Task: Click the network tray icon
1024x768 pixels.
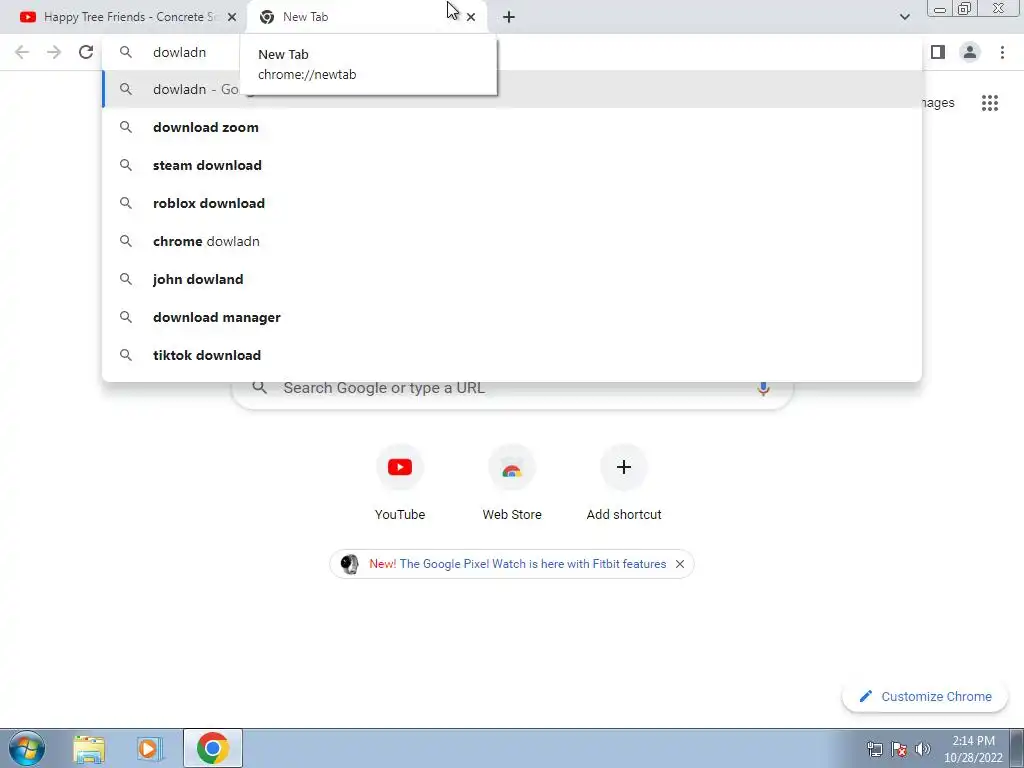Action: click(x=874, y=749)
